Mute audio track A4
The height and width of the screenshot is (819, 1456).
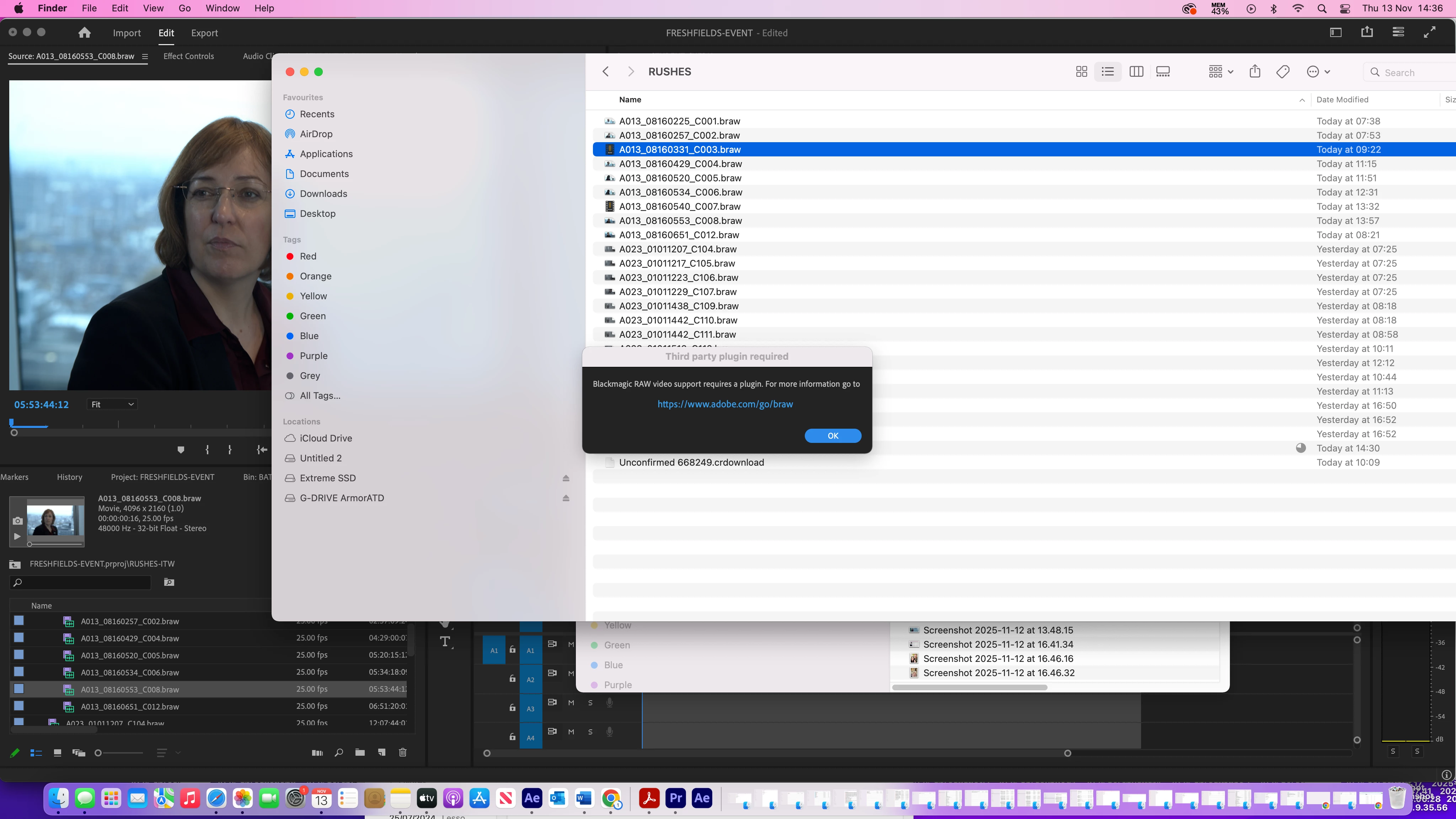point(571,732)
